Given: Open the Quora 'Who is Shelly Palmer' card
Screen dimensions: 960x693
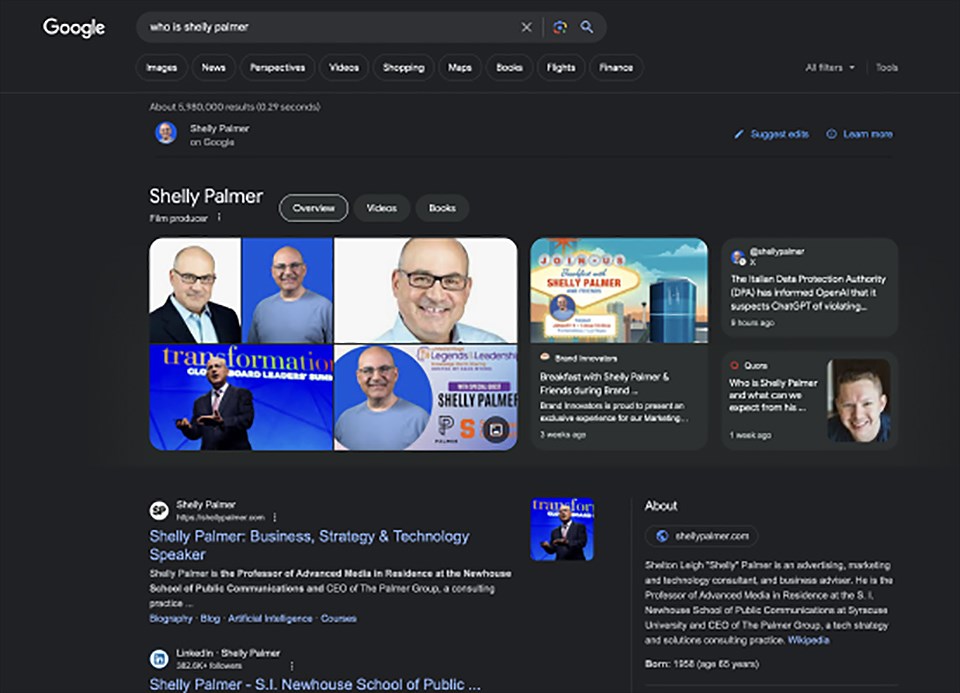Looking at the screenshot, I should point(809,400).
